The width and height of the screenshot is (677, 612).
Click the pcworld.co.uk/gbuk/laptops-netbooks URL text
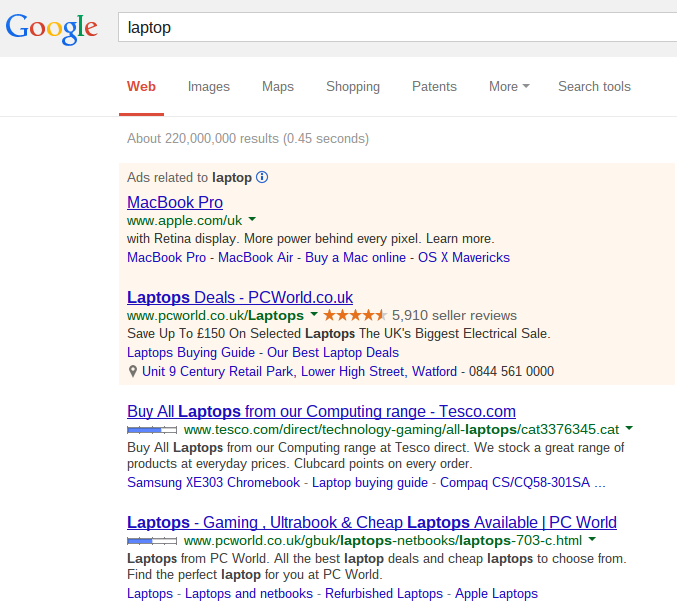click(x=383, y=541)
